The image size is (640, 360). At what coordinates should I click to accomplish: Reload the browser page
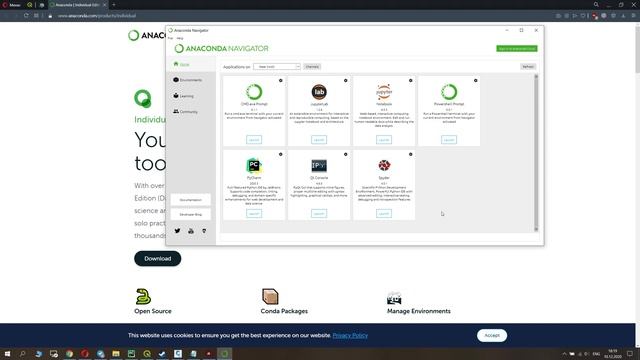tap(26, 16)
